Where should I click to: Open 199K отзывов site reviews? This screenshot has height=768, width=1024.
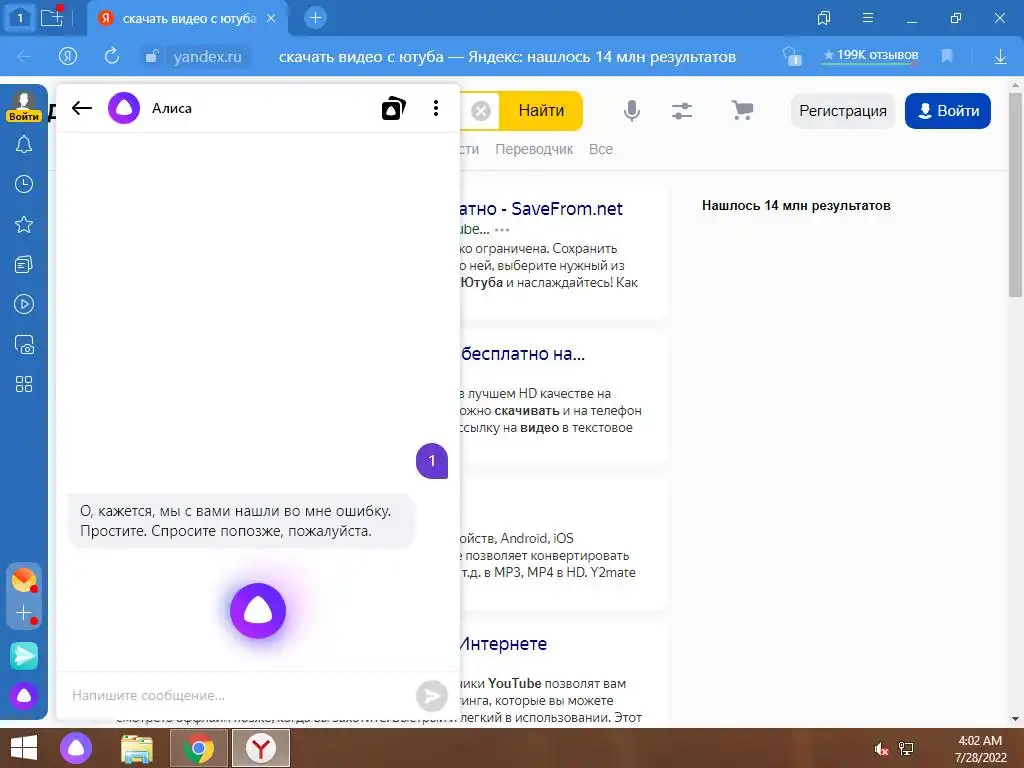871,56
